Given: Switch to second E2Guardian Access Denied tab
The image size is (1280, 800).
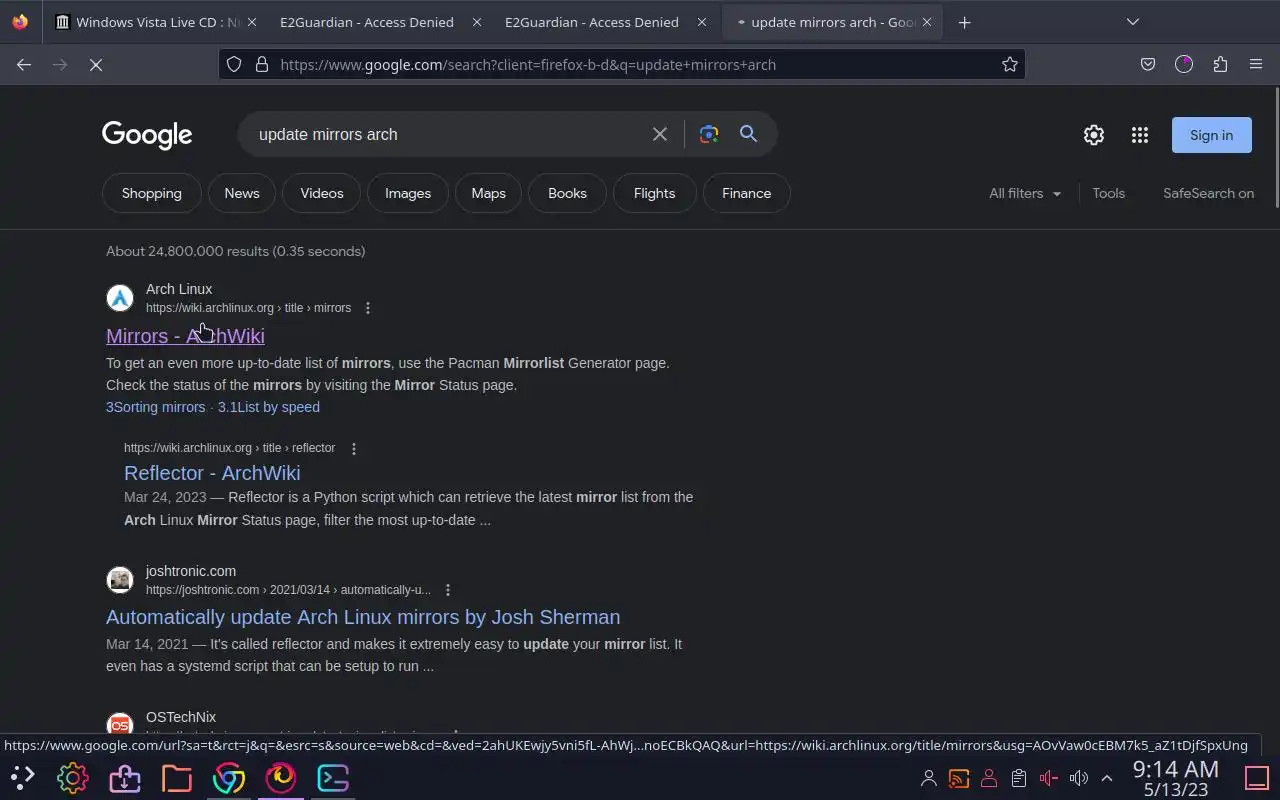Looking at the screenshot, I should pyautogui.click(x=591, y=22).
